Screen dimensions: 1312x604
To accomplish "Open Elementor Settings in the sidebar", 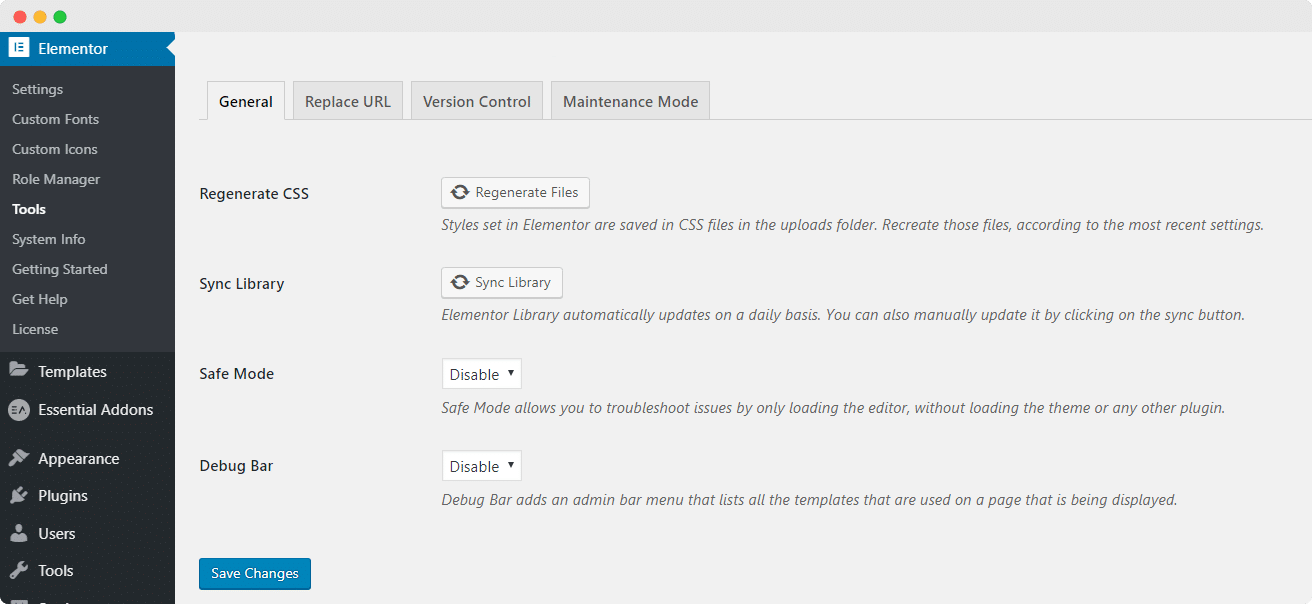I will click(x=38, y=89).
